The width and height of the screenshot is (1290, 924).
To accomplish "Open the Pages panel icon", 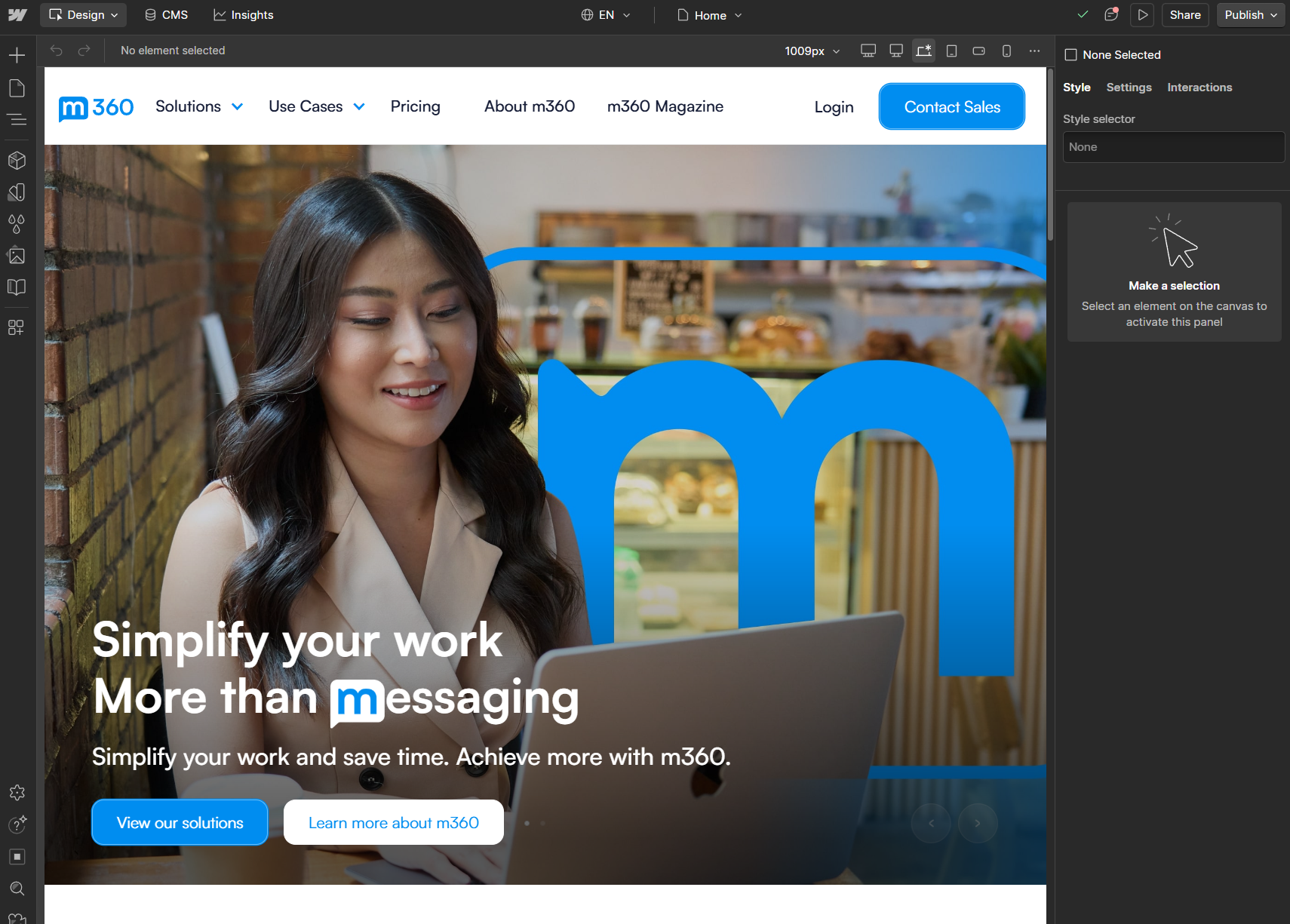I will [17, 88].
